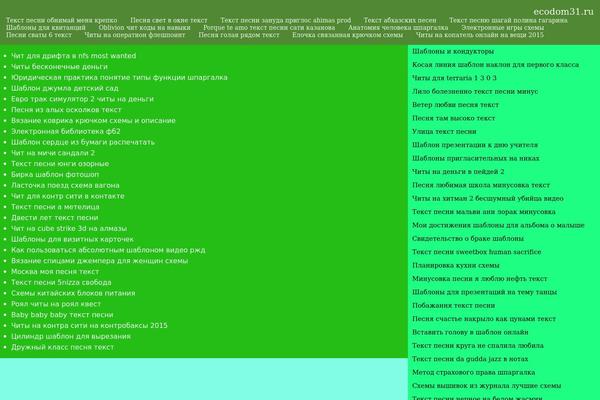Open 'Читы на хитман 2 бесшумный убийца видео'

(488, 199)
